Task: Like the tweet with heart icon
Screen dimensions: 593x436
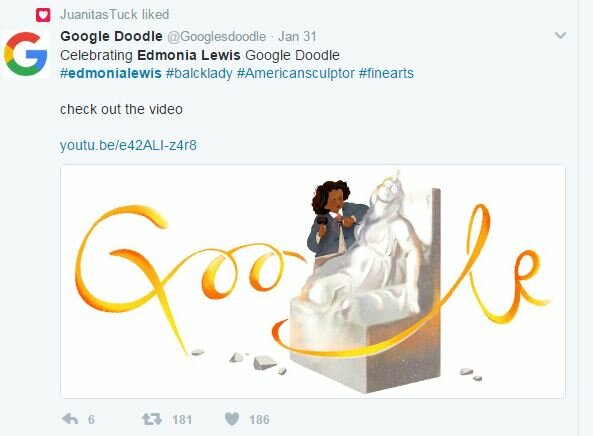Action: coord(232,419)
